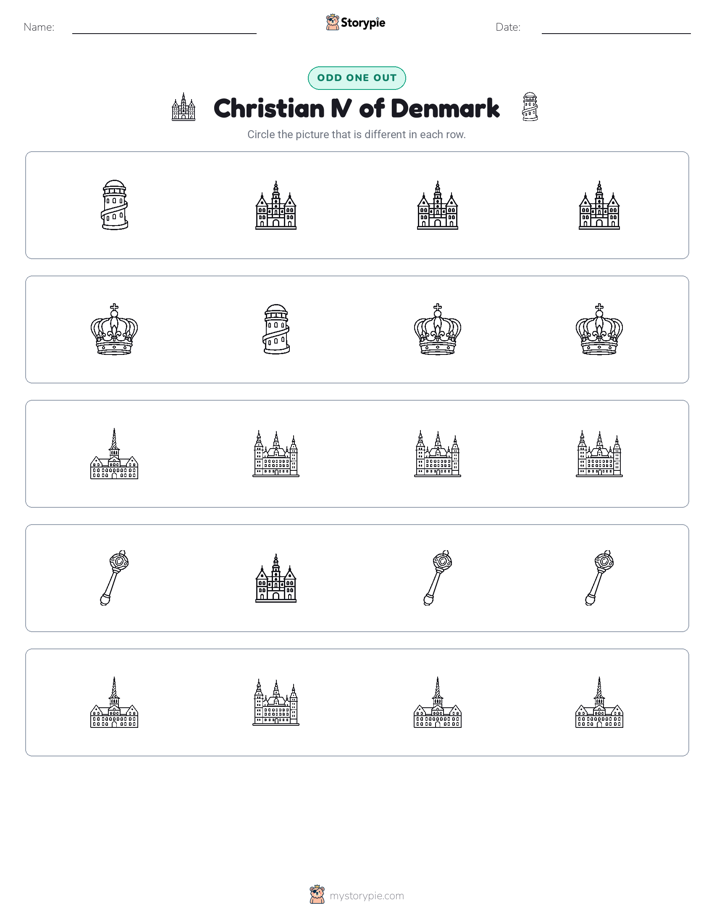This screenshot has height=924, width=714.
Task: Click the Storypie logo at top
Action: 355,22
